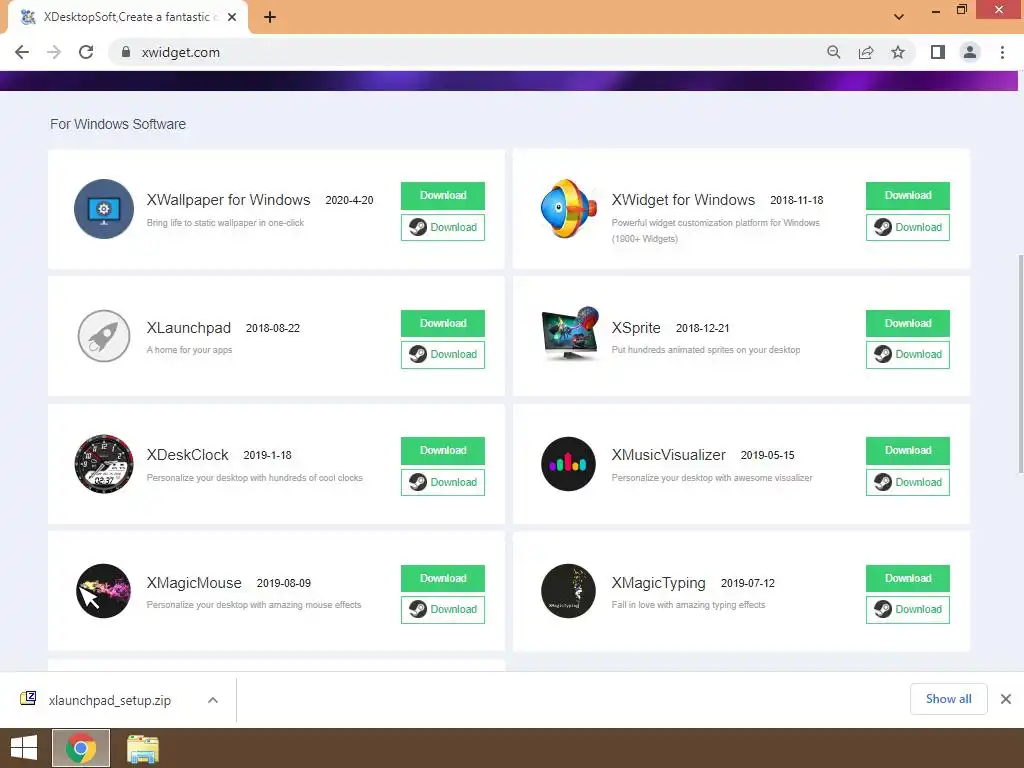1024x768 pixels.
Task: Click the XDeskClock title text
Action: (187, 455)
